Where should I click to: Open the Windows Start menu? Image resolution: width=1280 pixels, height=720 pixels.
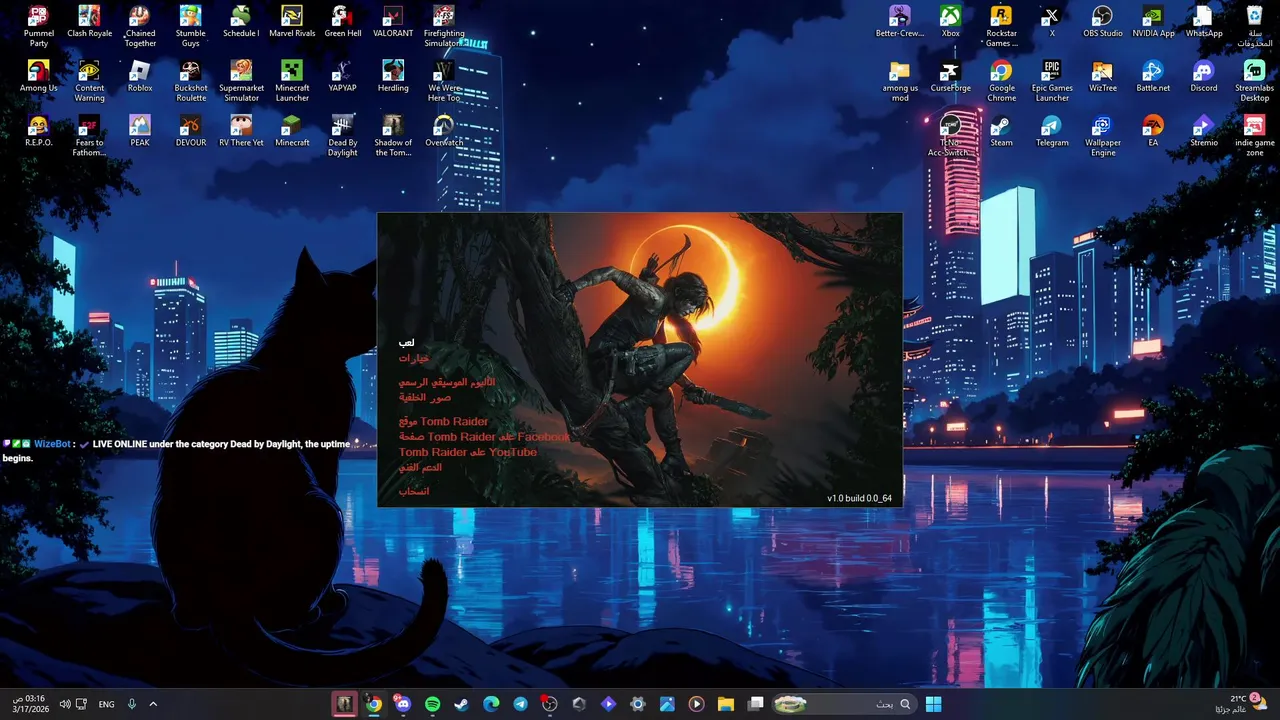[933, 704]
